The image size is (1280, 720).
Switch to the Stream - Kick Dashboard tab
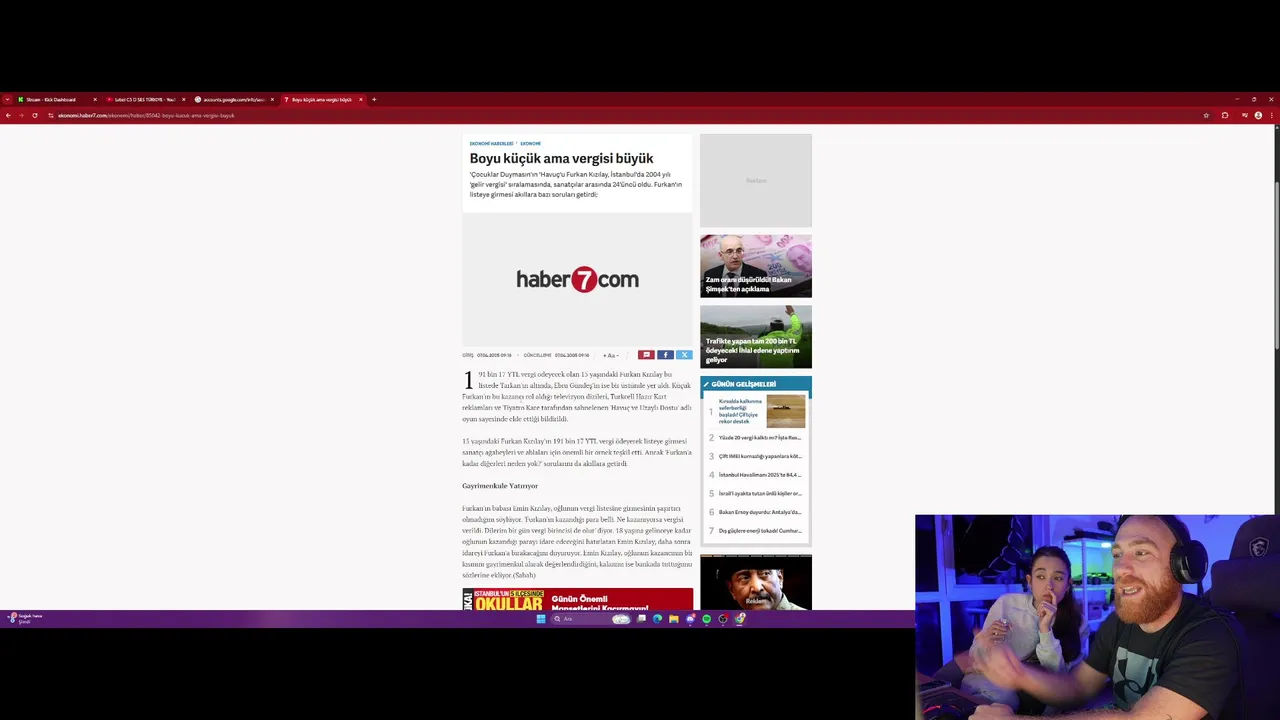(x=57, y=99)
